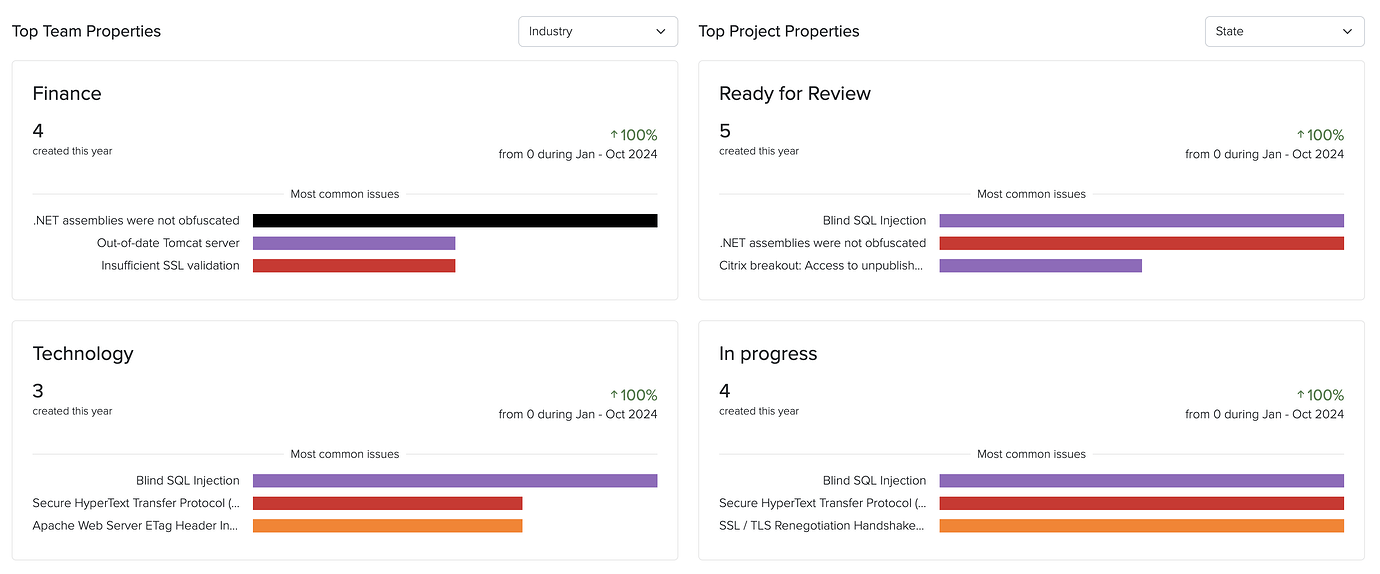Click the In progress card heading
This screenshot has height=574, width=1380.
[768, 354]
